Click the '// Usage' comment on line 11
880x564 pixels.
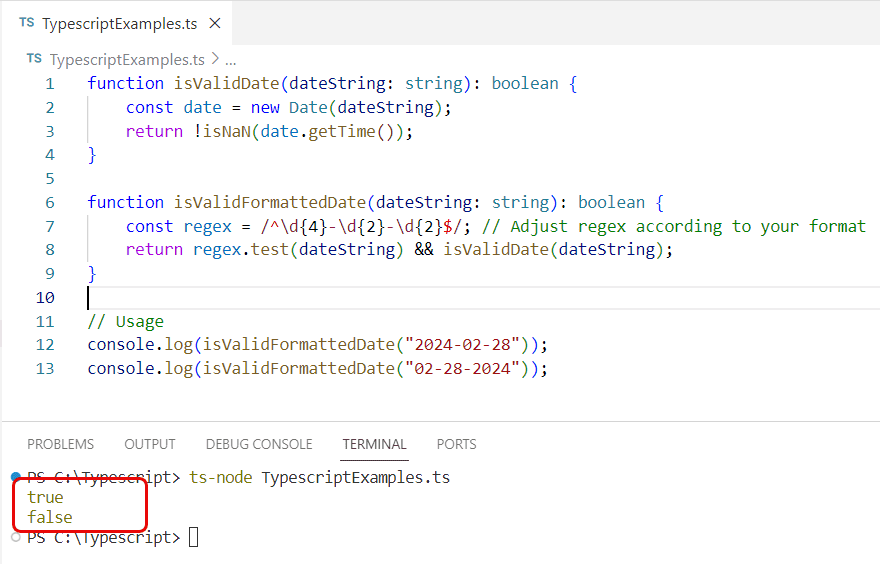coord(126,322)
